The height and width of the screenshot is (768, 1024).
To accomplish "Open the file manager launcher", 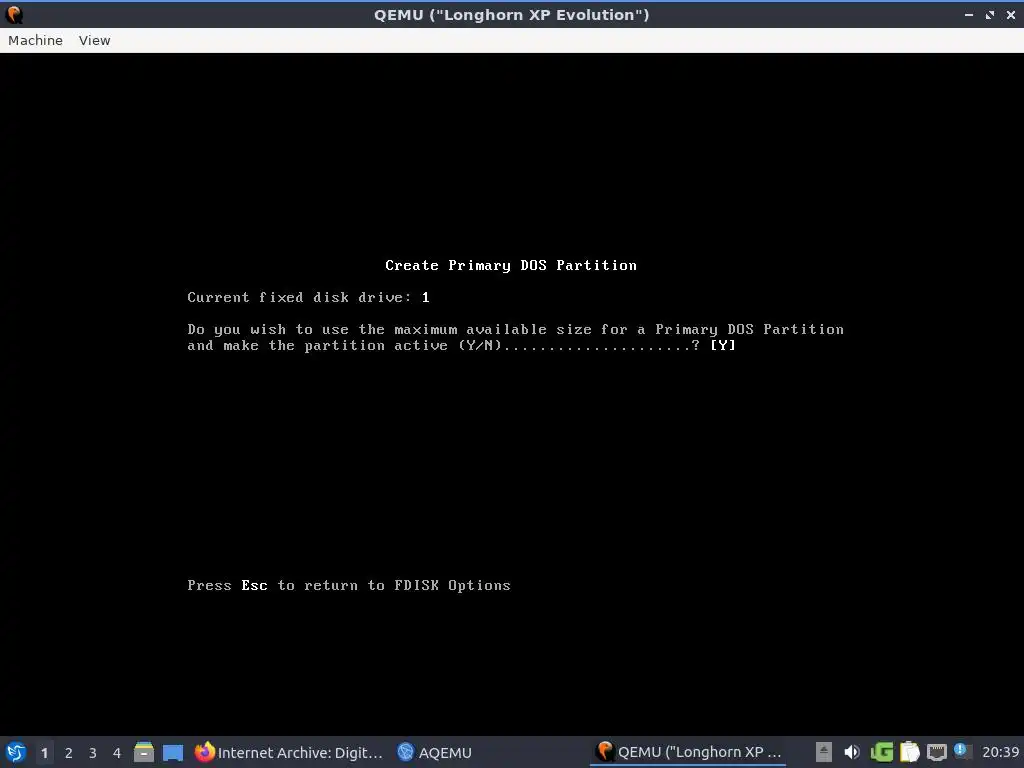I will click(x=144, y=752).
